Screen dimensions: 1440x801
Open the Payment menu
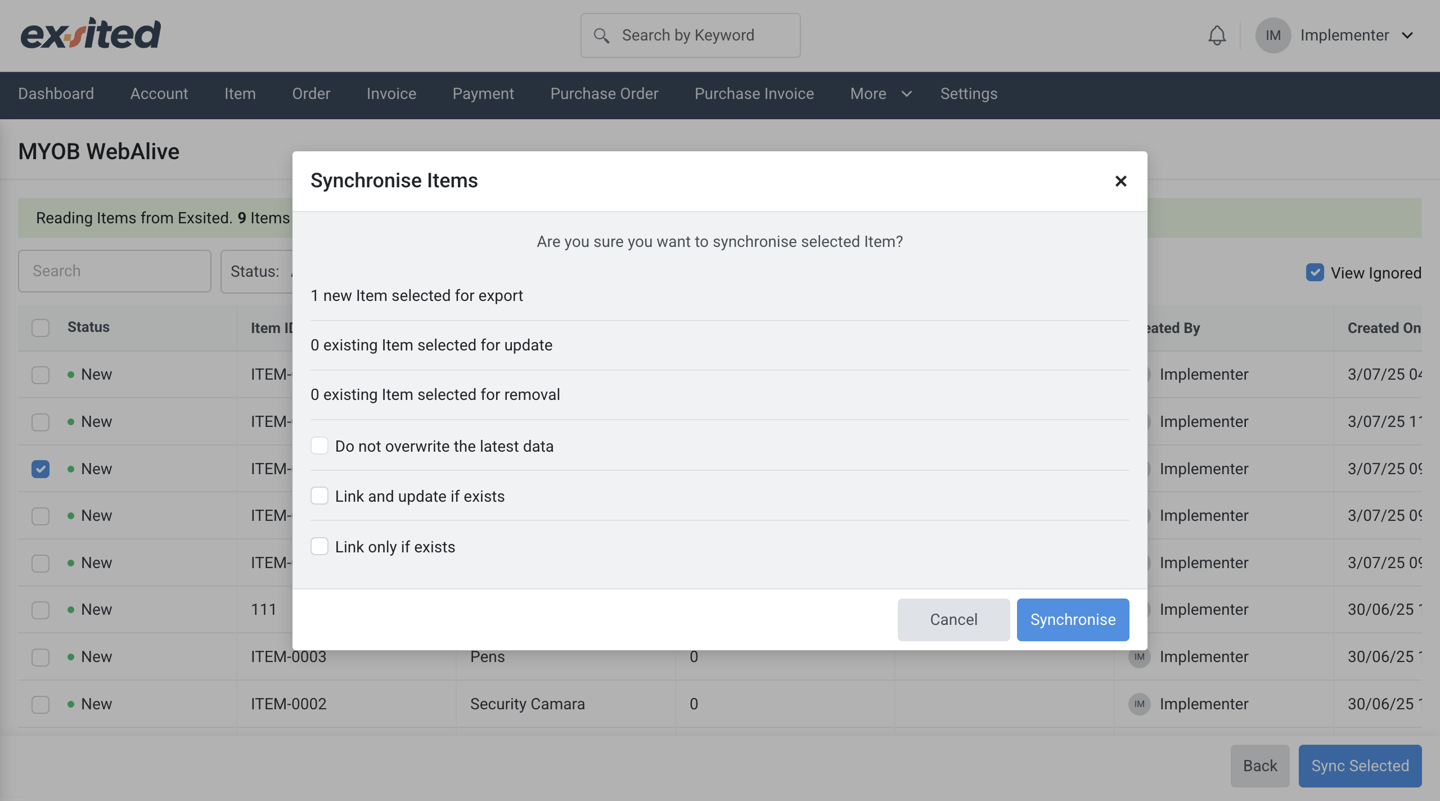click(x=483, y=94)
